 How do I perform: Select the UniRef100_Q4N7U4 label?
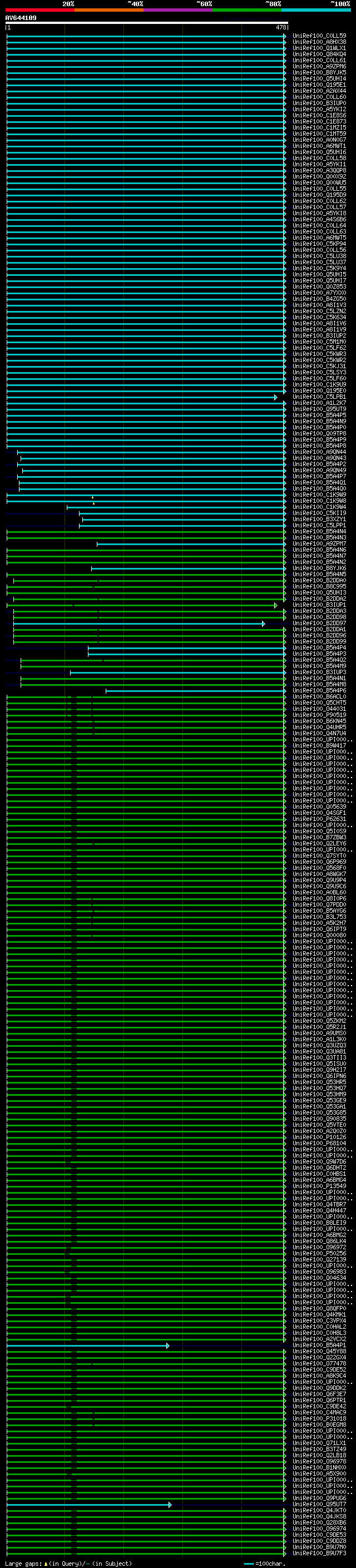(x=319, y=734)
